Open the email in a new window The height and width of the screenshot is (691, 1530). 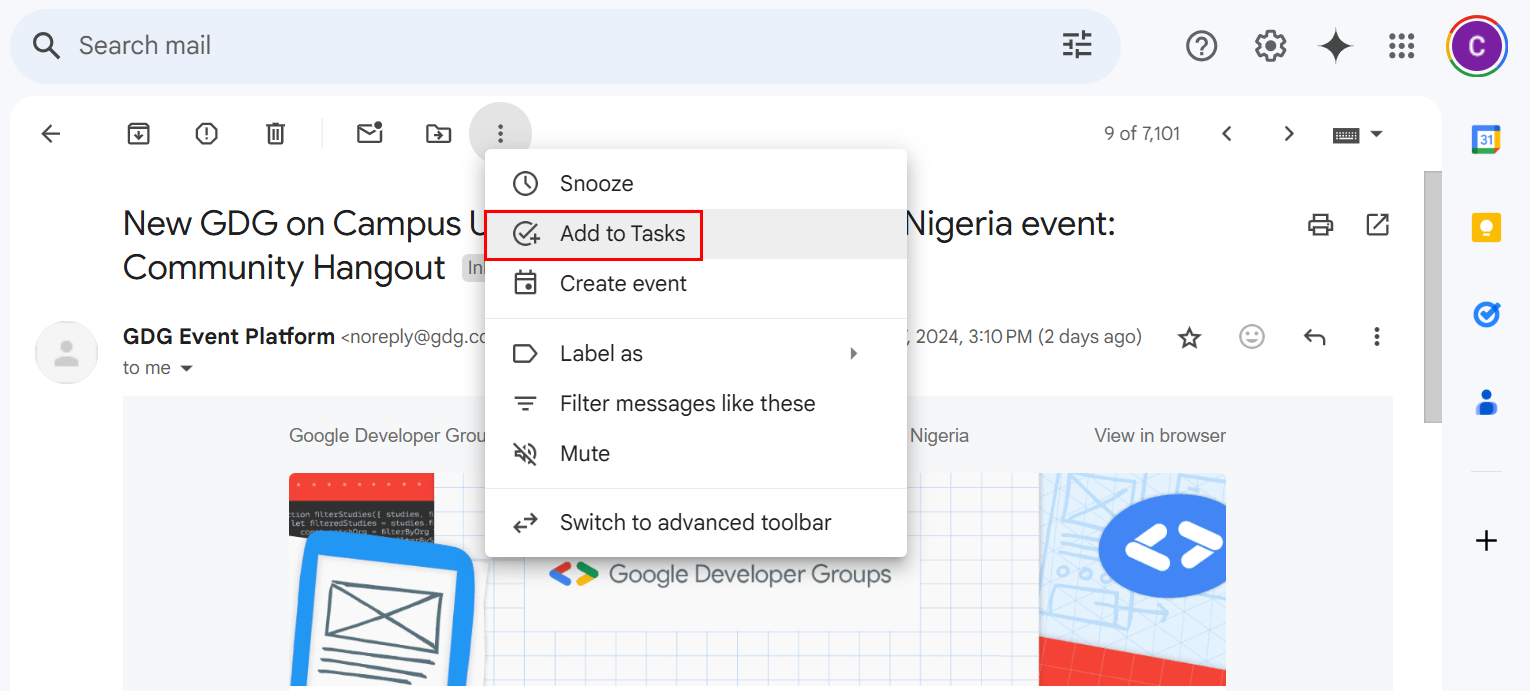[1377, 225]
